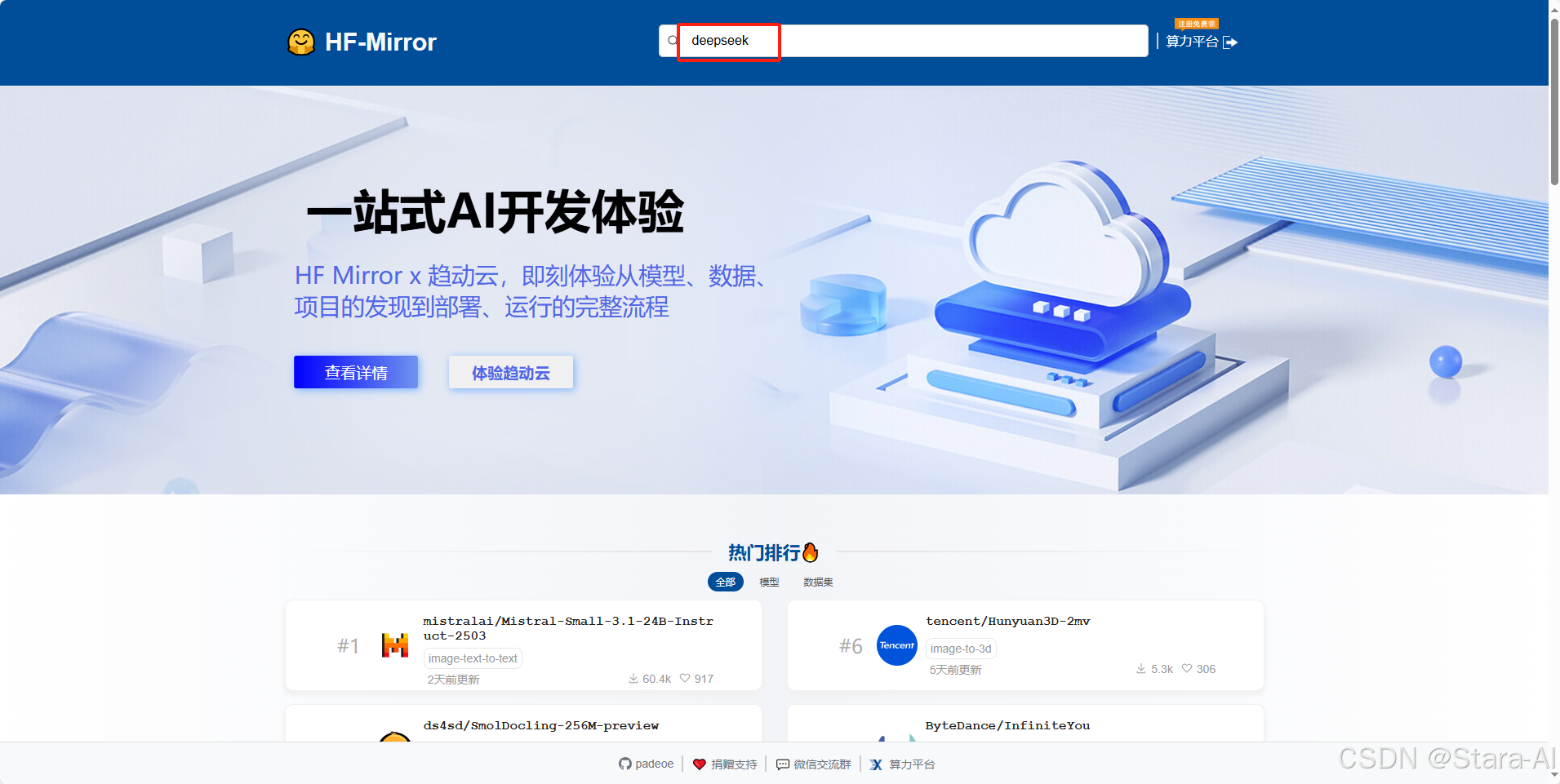Click the search field containing deepseek

point(904,41)
